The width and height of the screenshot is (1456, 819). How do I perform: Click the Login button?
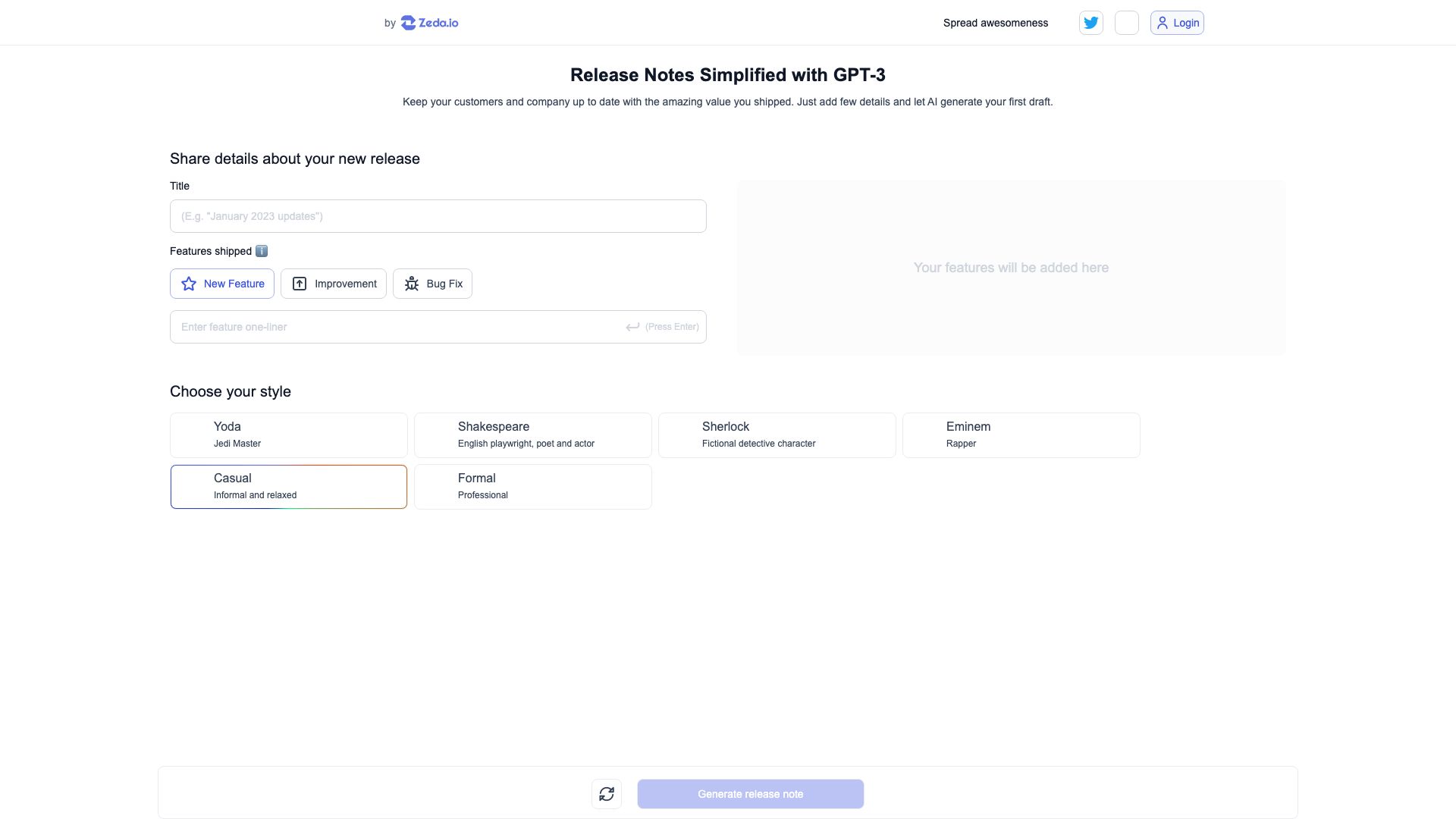pos(1177,23)
